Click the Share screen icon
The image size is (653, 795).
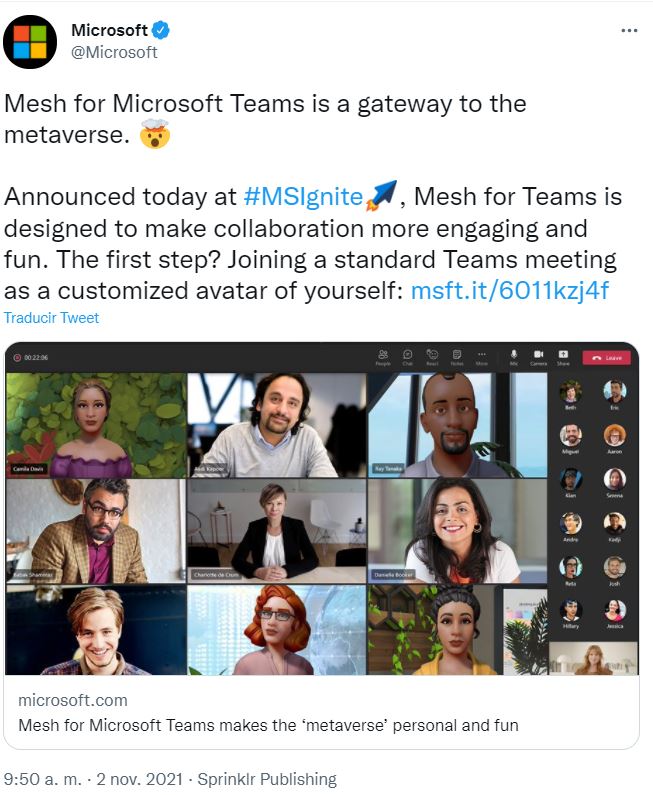point(563,354)
